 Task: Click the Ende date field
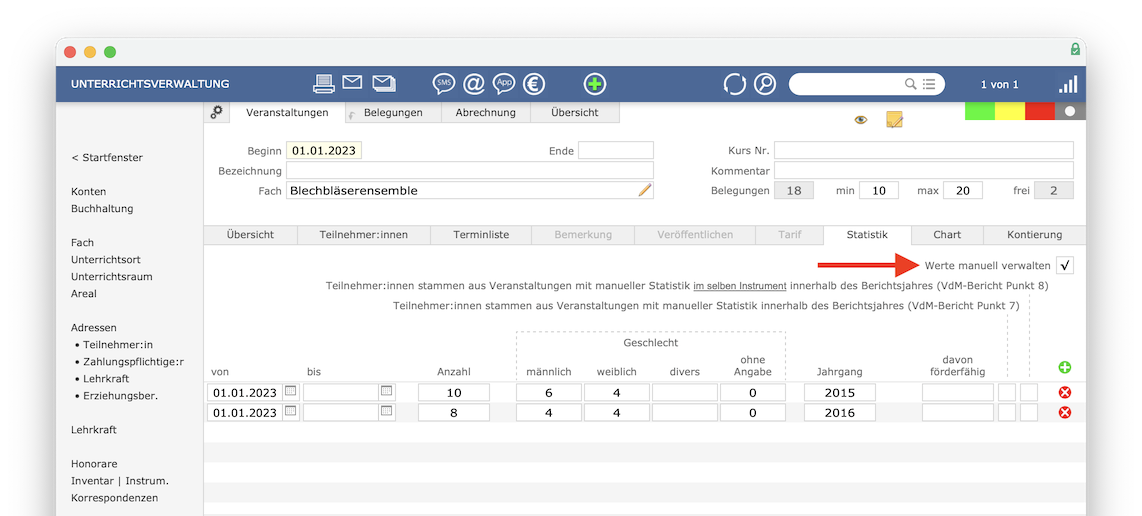tap(615, 151)
